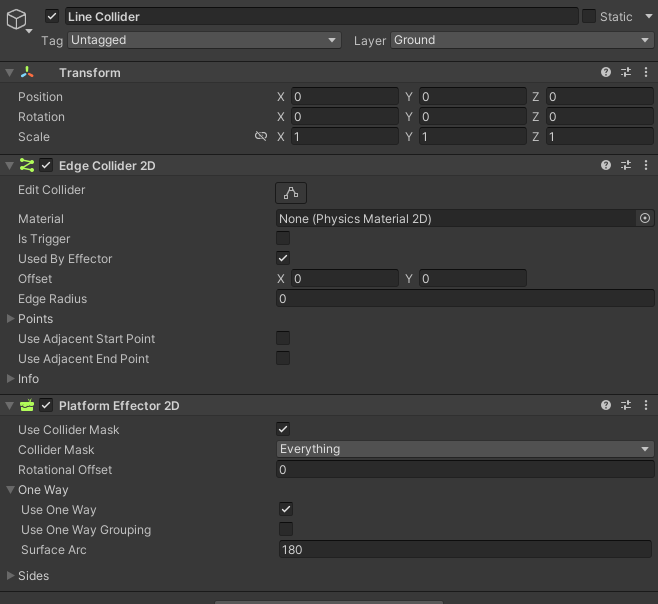Click the GameObject cube icon
This screenshot has height=604, width=658.
(x=19, y=21)
